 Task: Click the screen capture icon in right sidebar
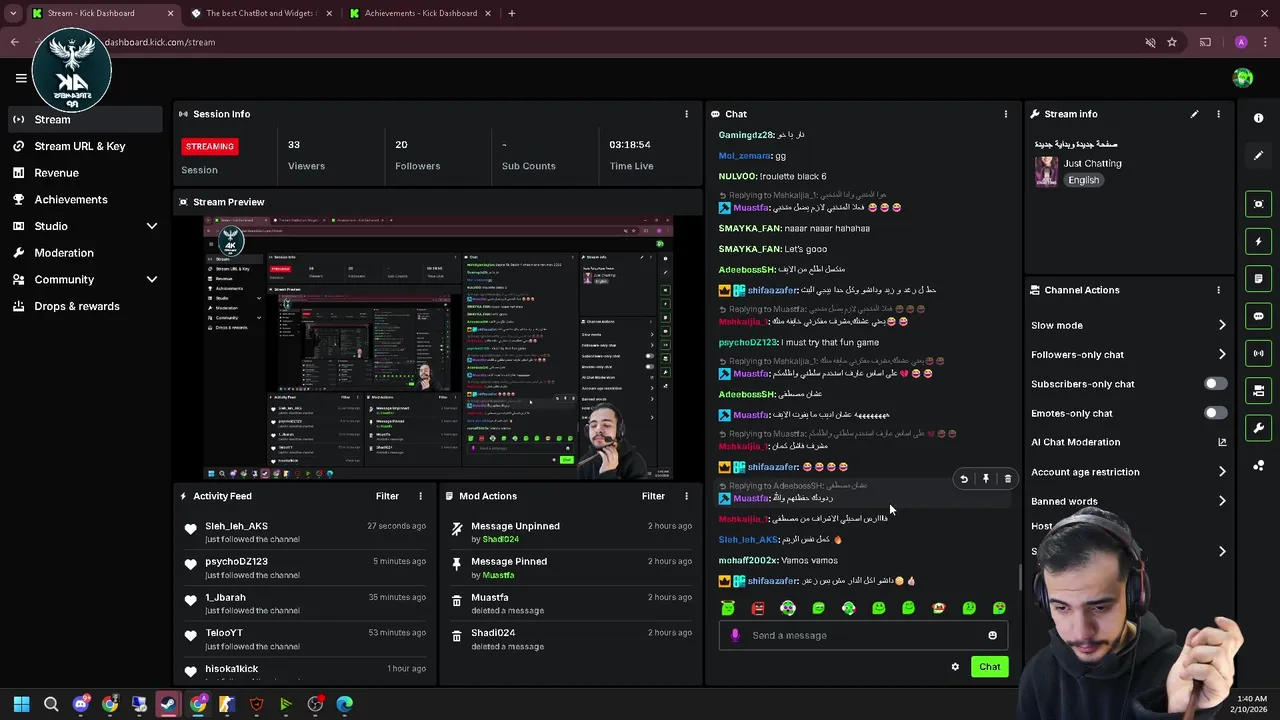click(x=1259, y=204)
